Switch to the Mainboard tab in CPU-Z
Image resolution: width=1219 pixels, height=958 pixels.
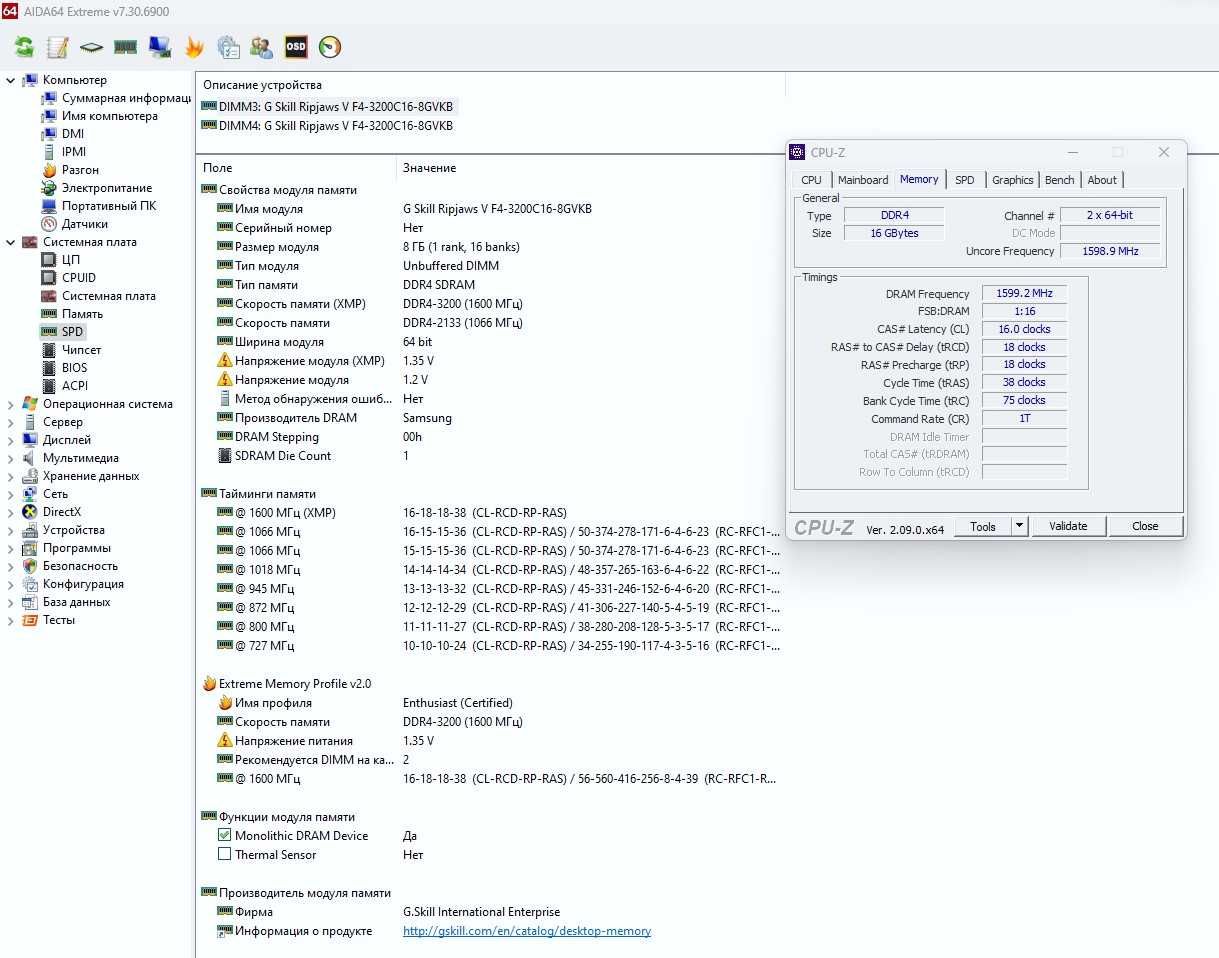pyautogui.click(x=863, y=180)
